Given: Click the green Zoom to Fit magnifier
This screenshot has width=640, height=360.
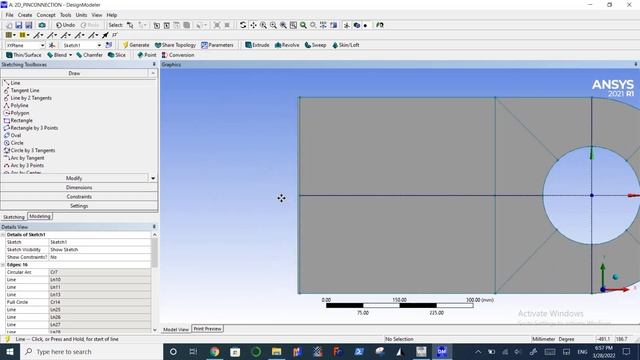Looking at the screenshot, I should 303,25.
